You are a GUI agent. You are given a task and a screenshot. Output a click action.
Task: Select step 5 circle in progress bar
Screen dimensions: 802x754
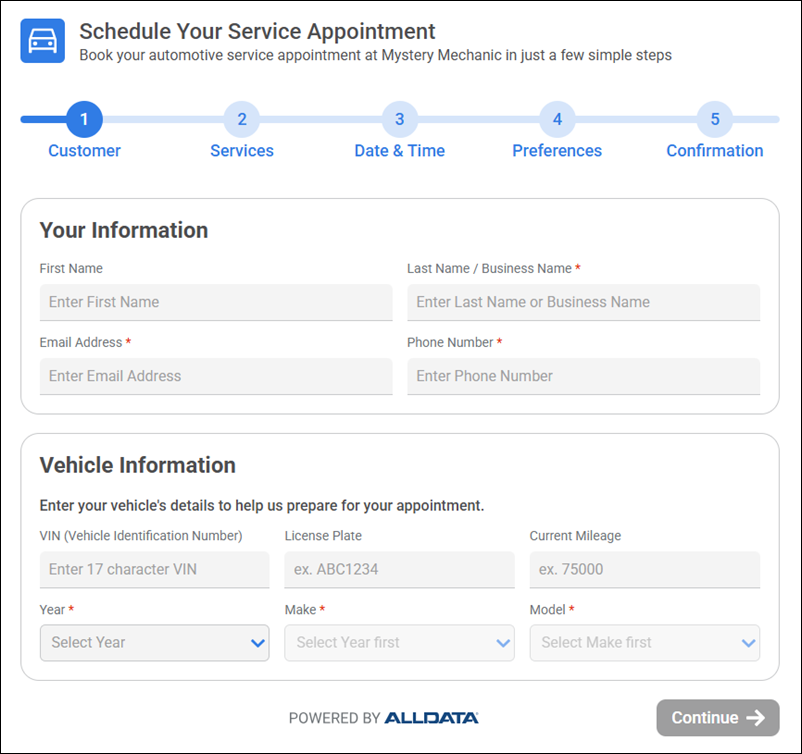715,119
